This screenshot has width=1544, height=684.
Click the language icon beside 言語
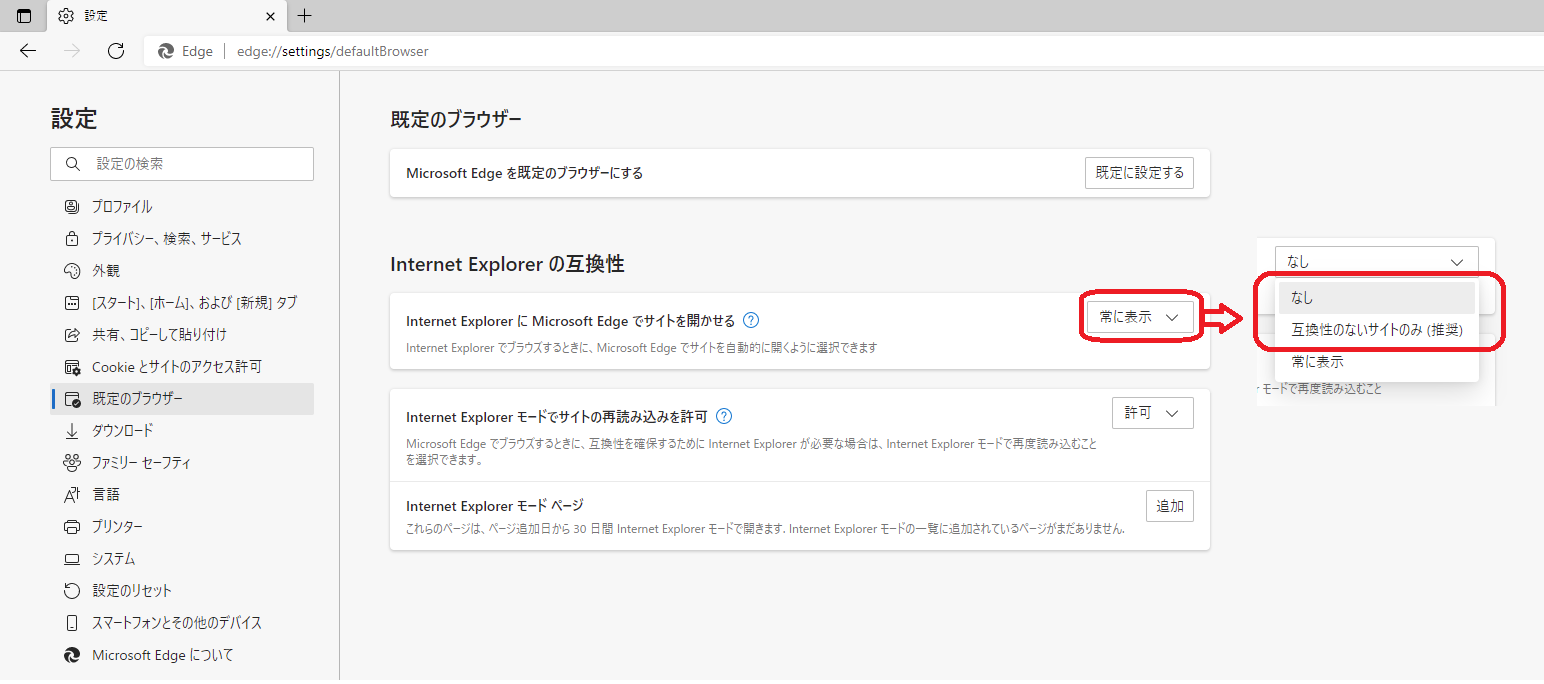[72, 495]
